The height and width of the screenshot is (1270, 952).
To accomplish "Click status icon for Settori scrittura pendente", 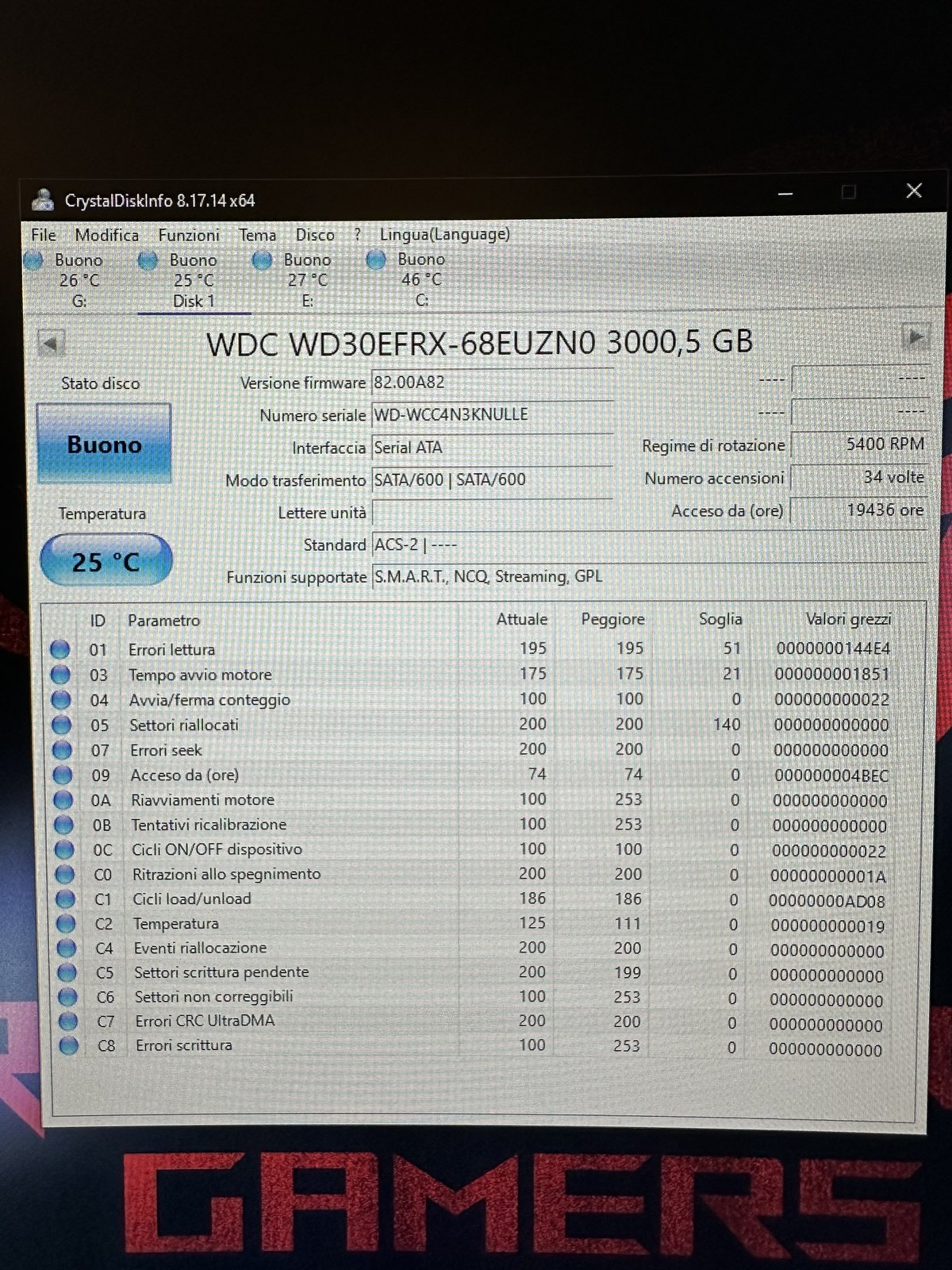I will [x=67, y=972].
